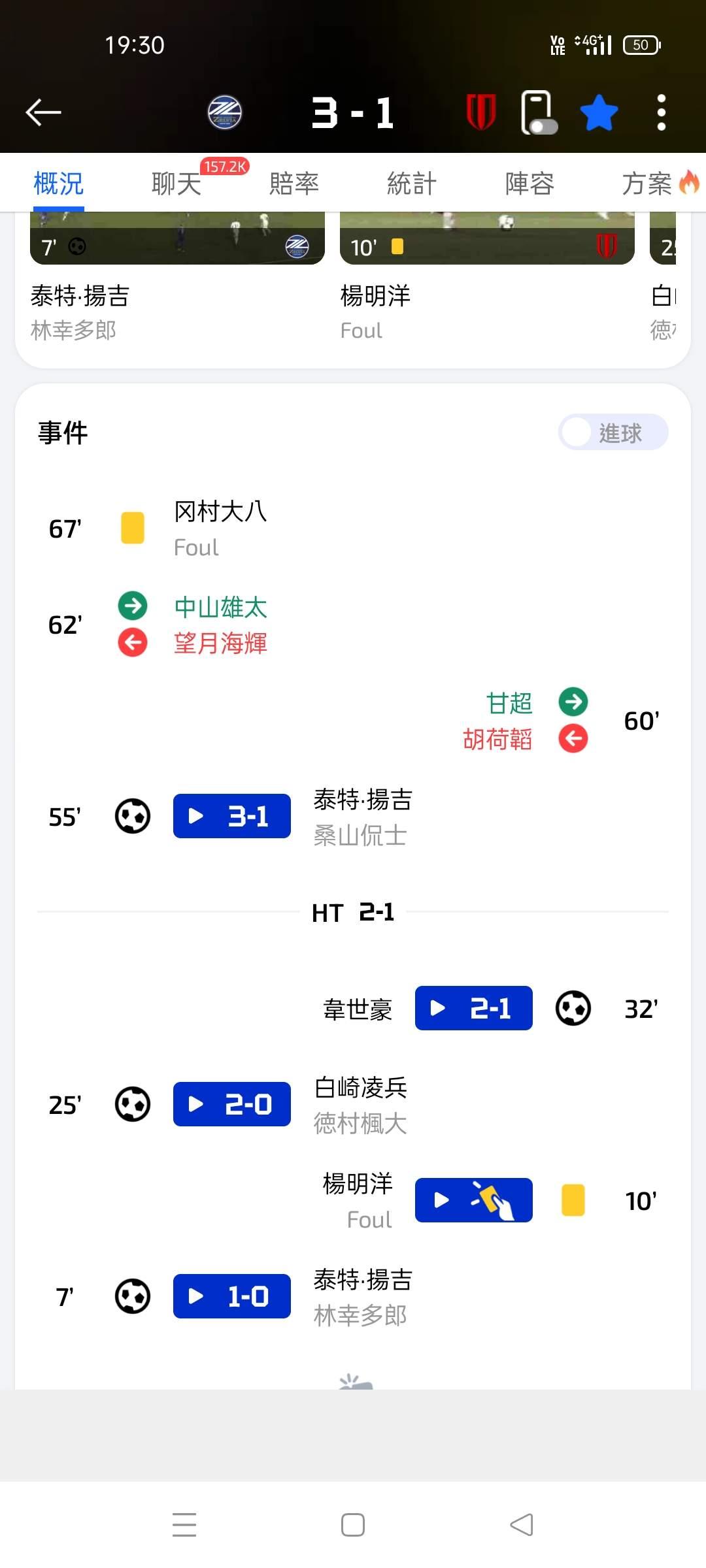Watch the 2-0 goal clip

(231, 1104)
